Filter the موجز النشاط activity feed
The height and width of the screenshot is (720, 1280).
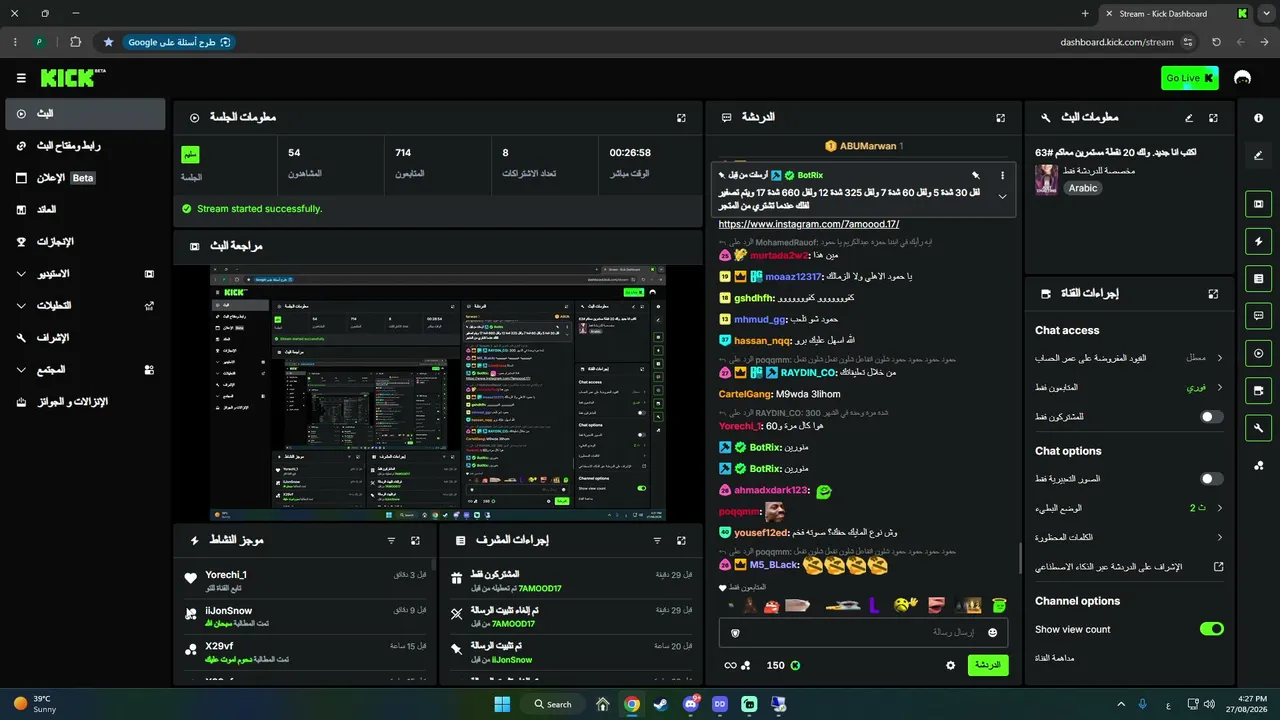pyautogui.click(x=391, y=540)
